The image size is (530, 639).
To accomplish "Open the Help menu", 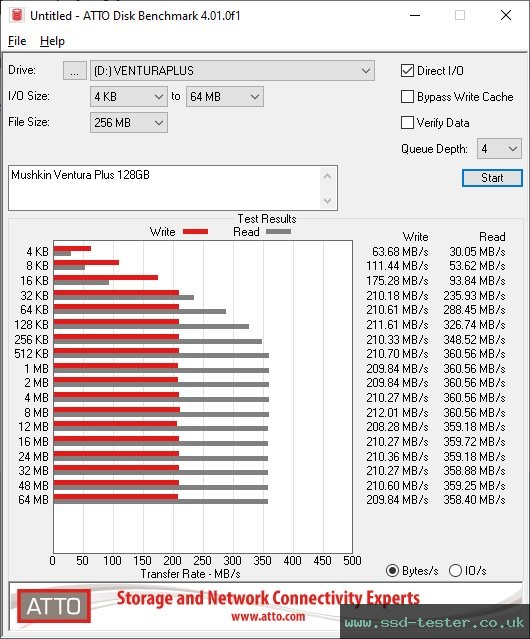I will point(52,41).
